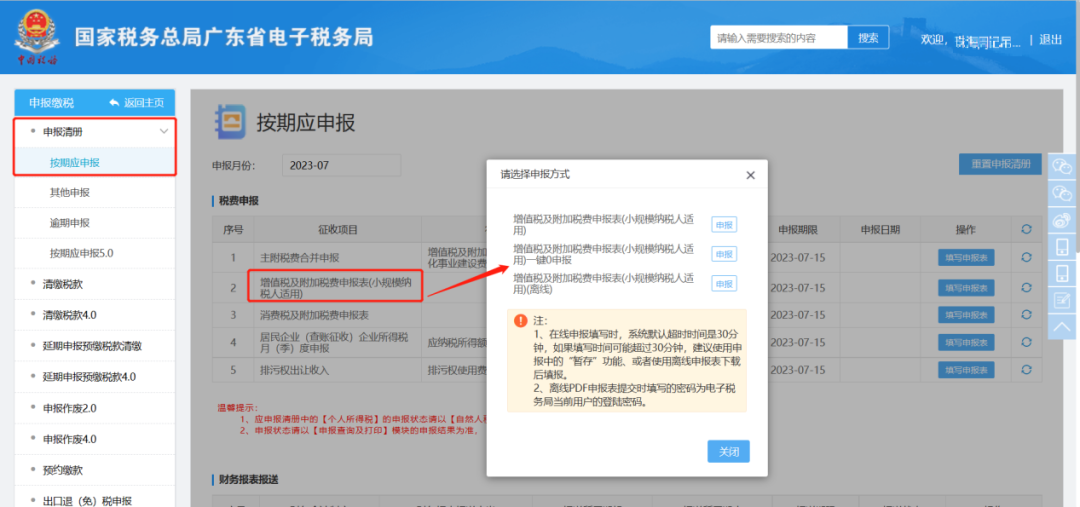
Task: Open the topmost WeChat icon in floating bar
Action: 1063,166
